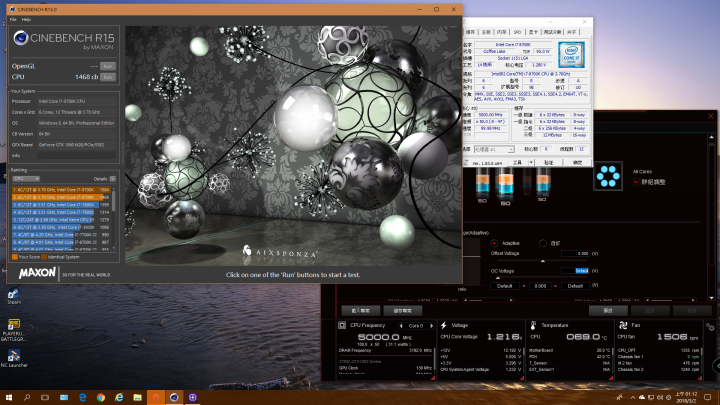Open Cinebench File menu
This screenshot has width=720, height=405.
click(x=13, y=19)
